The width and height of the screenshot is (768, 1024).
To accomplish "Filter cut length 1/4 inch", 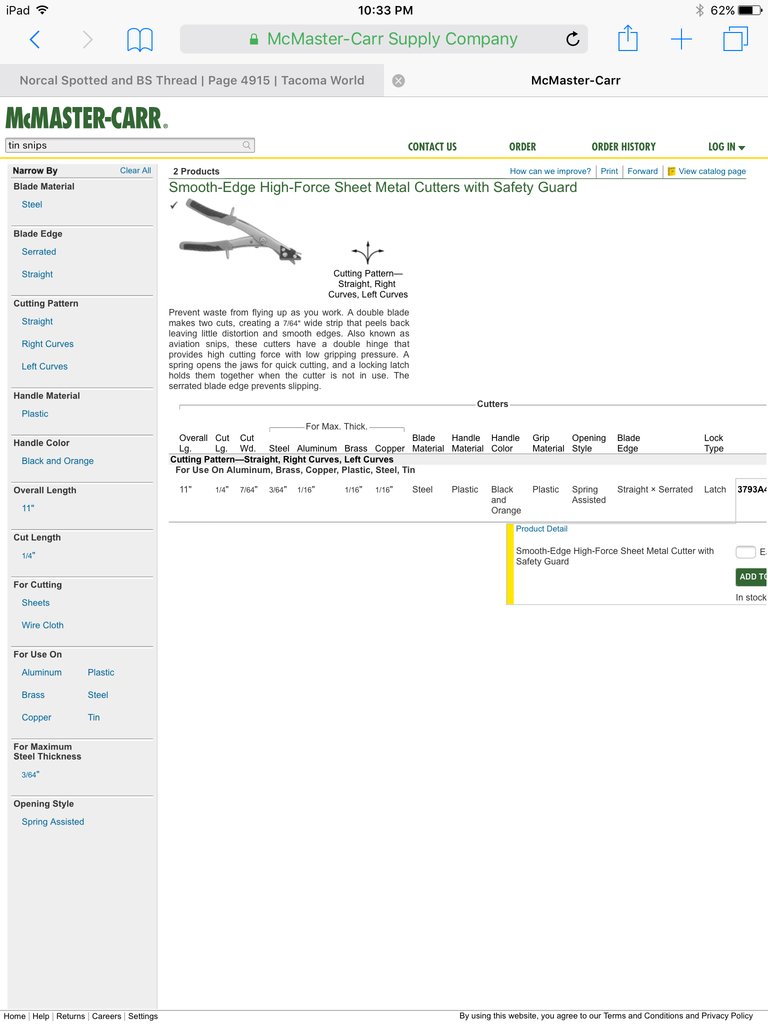I will click(29, 556).
